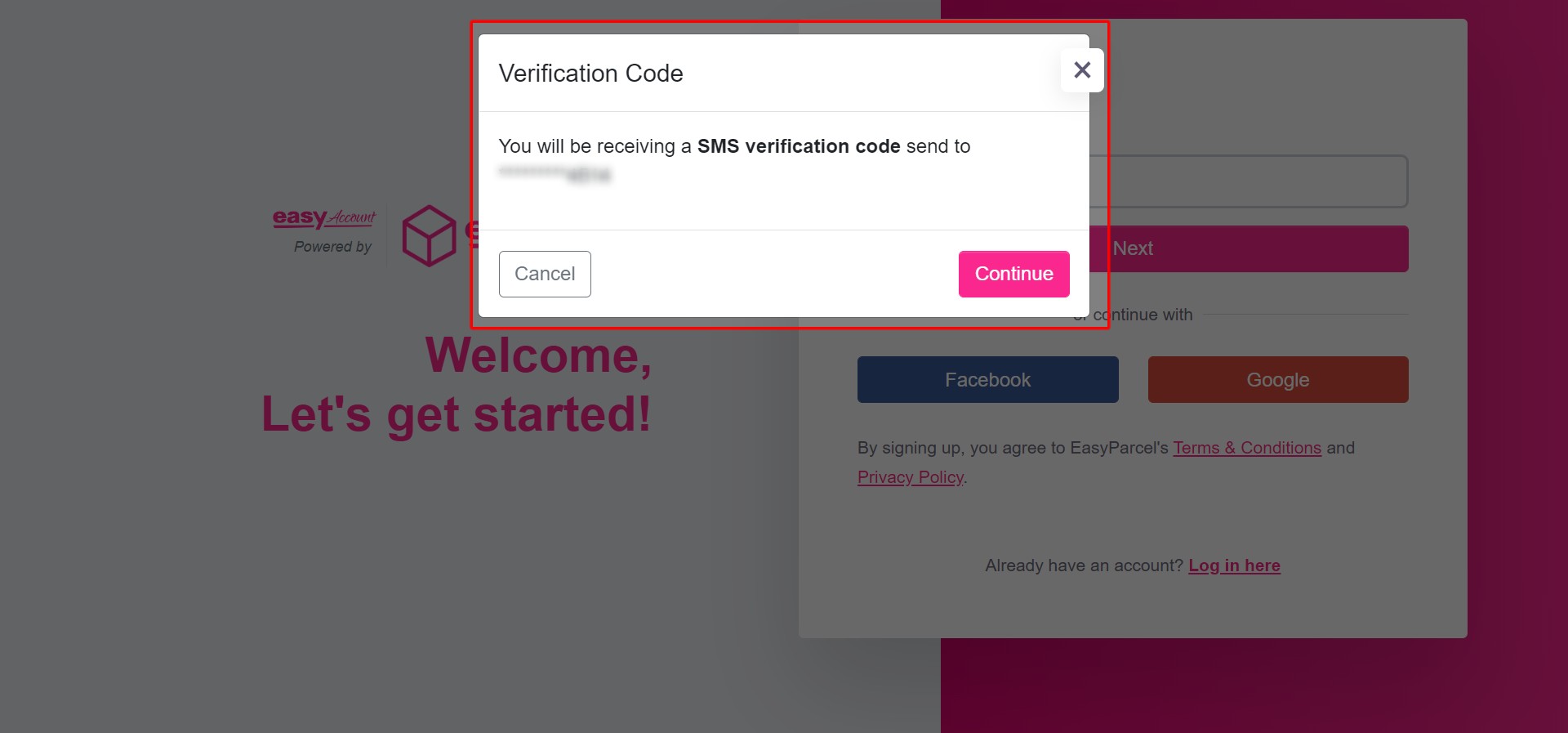The height and width of the screenshot is (733, 1568).
Task: Click the continue with divider text
Action: [1132, 315]
